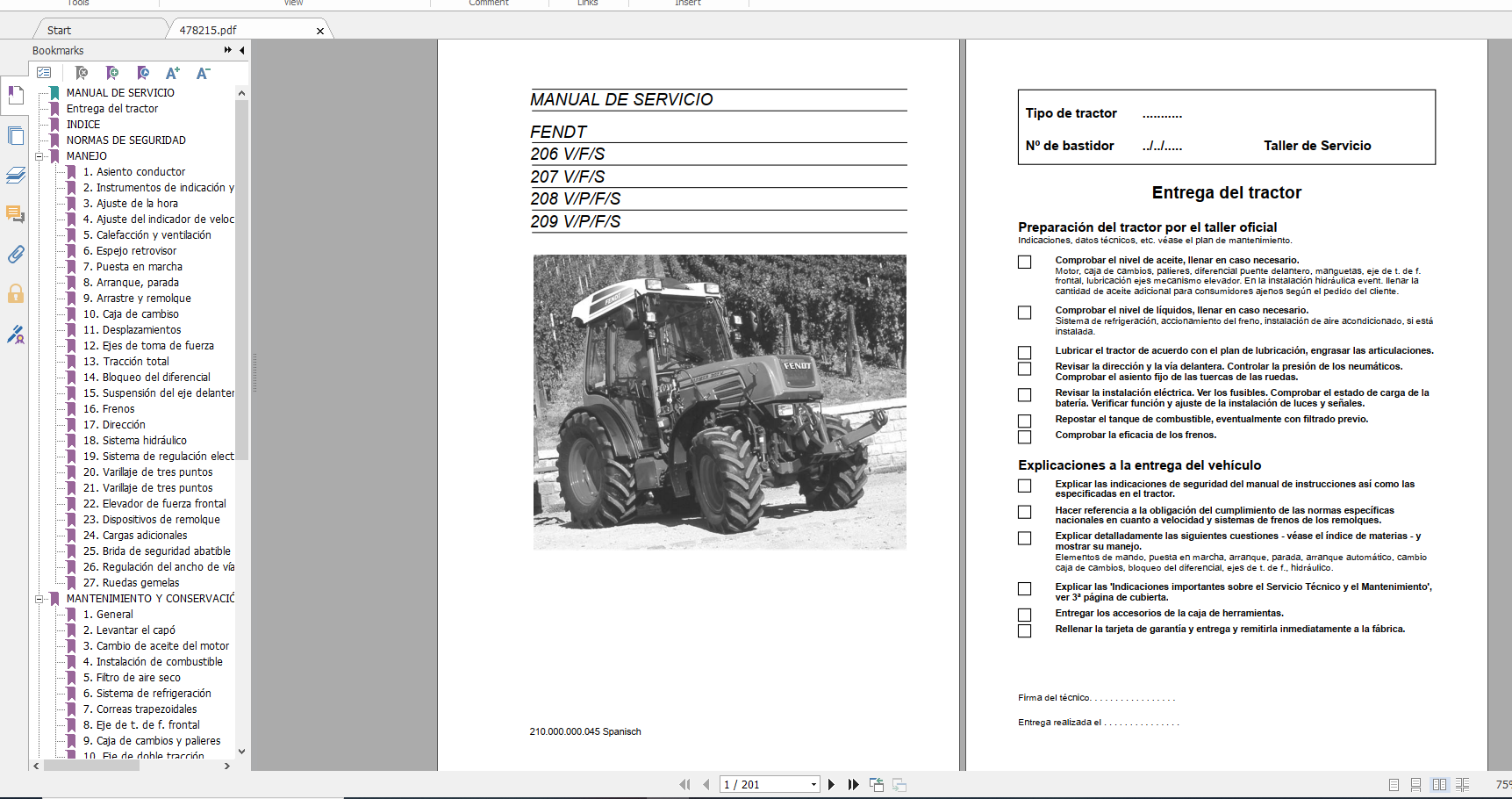
Task: Open the Pages thumbnails panel
Action: 16,136
